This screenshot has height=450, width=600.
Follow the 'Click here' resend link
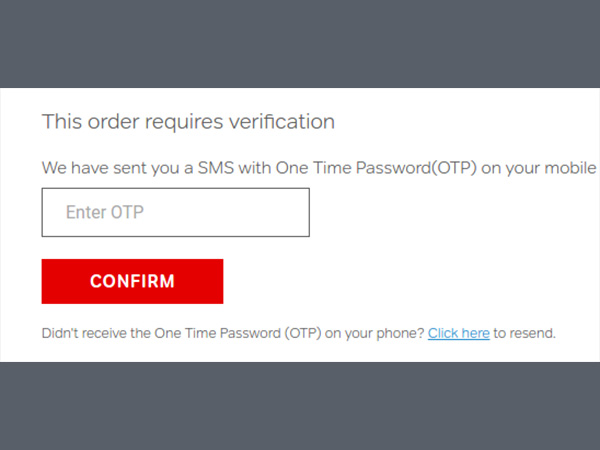(x=458, y=333)
